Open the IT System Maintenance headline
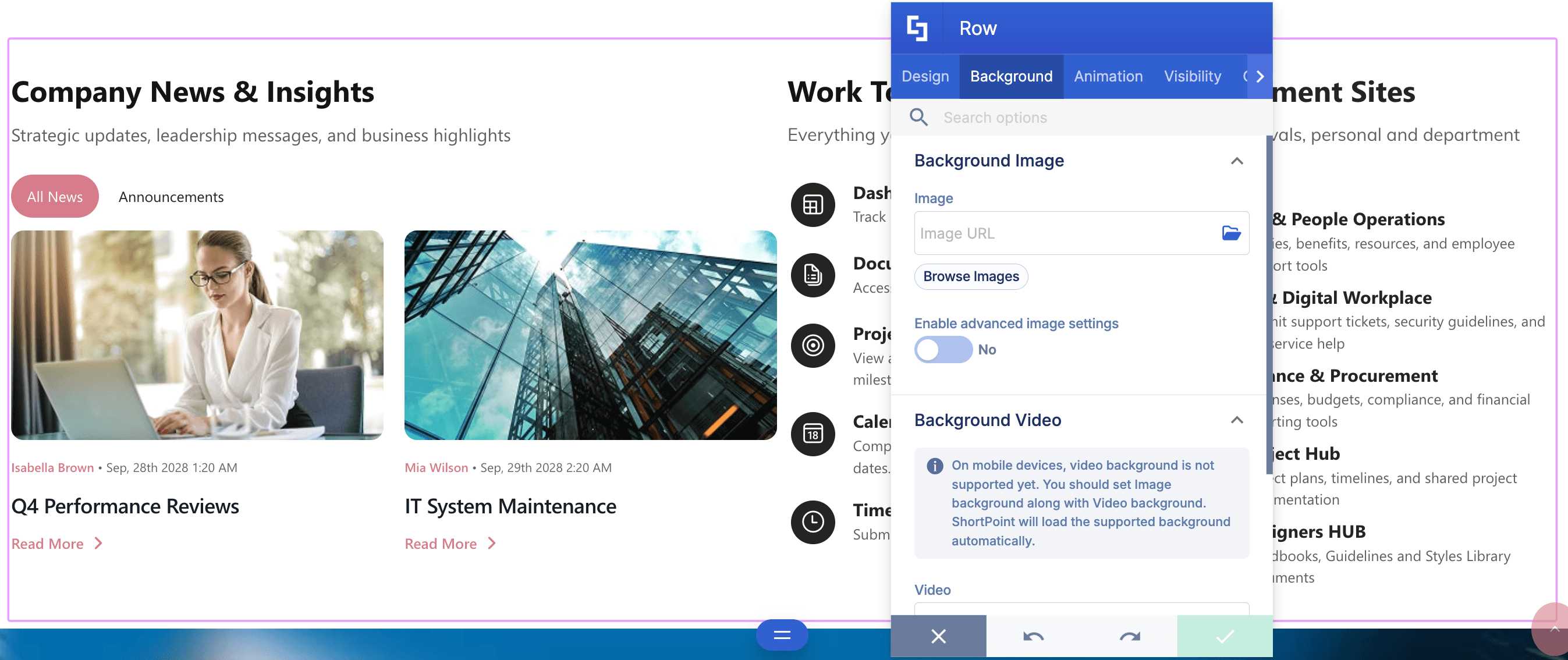 click(x=510, y=506)
